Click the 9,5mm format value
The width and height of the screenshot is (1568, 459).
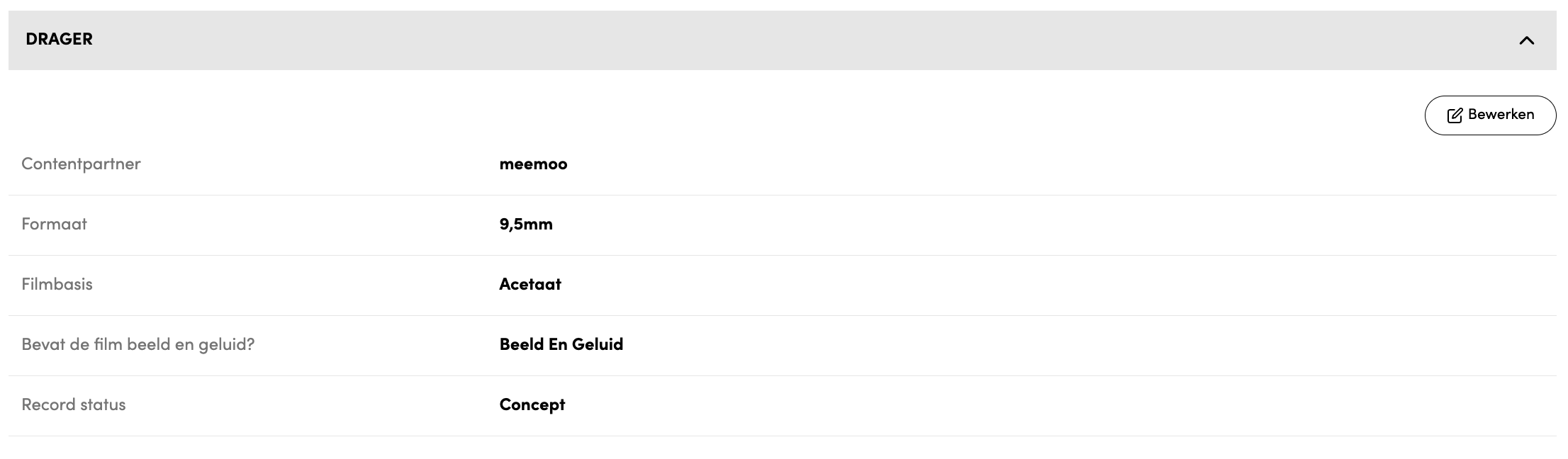tap(526, 225)
